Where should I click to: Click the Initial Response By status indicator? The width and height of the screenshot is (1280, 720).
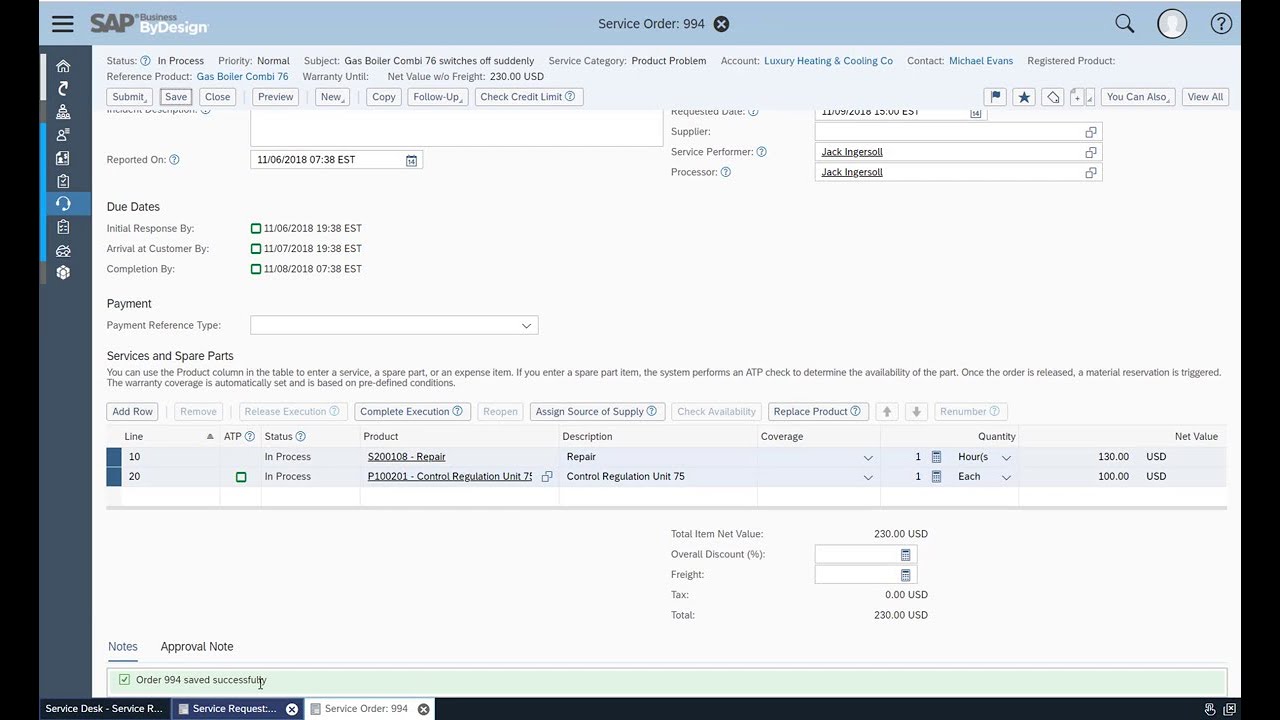pos(256,229)
